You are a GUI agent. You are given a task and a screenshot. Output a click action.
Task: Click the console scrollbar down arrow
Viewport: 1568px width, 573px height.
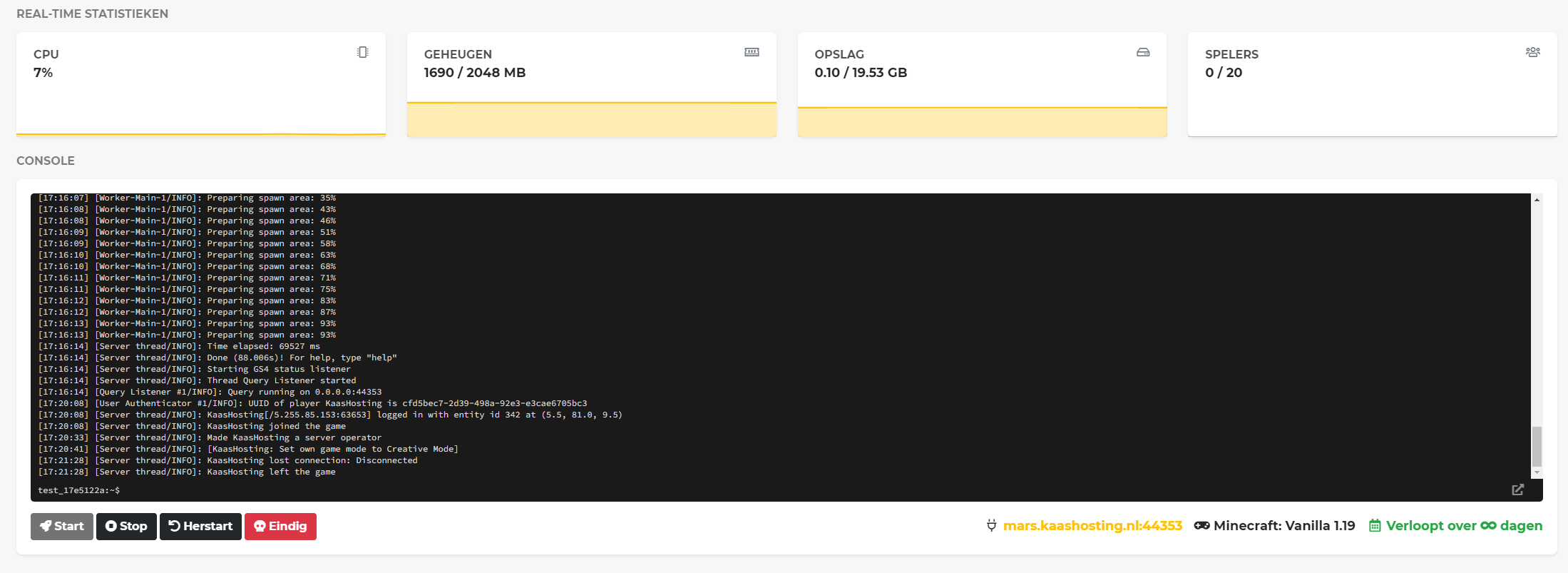(1537, 472)
